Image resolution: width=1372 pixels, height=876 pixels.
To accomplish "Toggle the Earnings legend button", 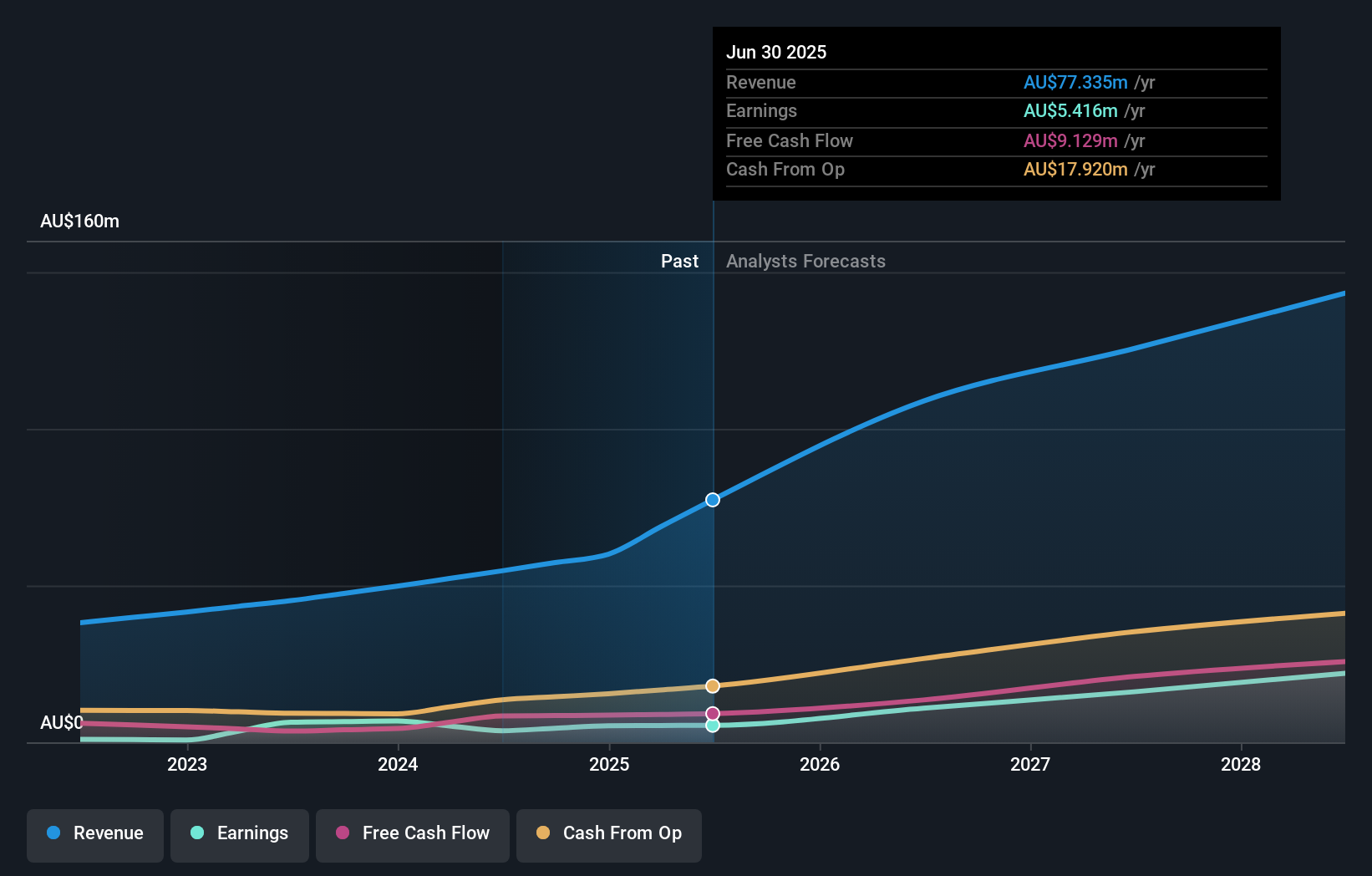I will click(x=240, y=835).
